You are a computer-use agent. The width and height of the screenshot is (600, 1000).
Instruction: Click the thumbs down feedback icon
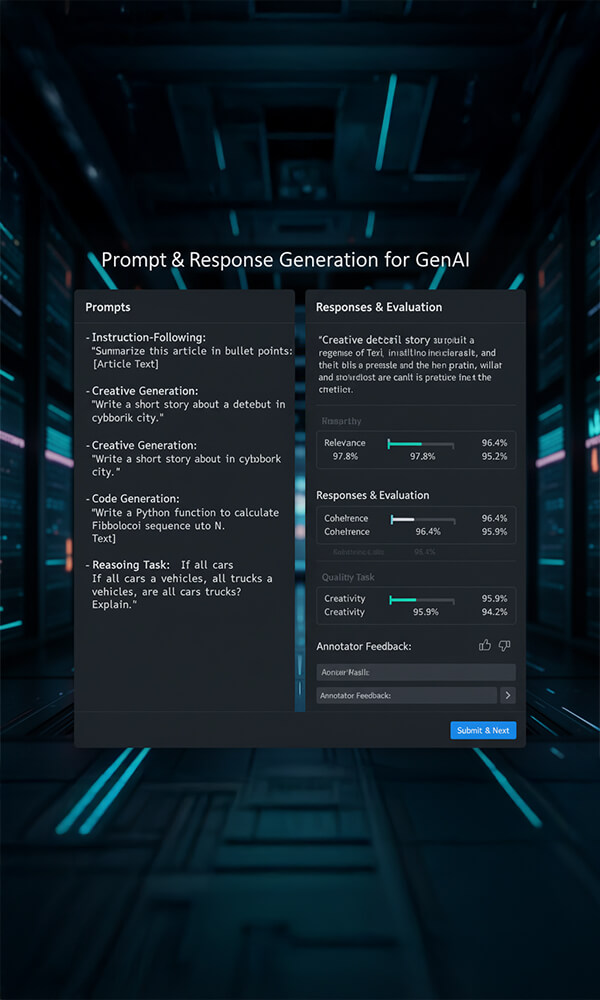point(504,646)
